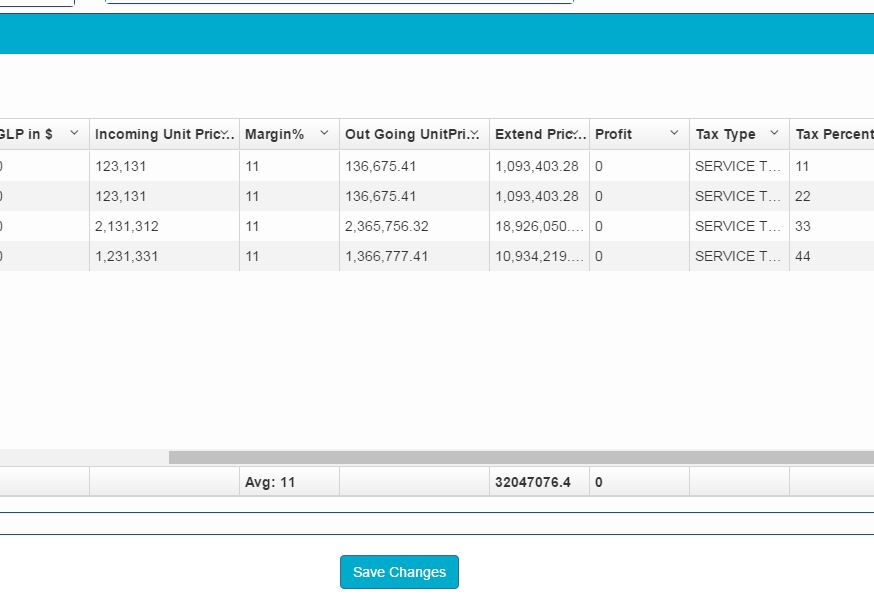Open the GLP in $ column dropdown menu
The width and height of the screenshot is (874, 616).
tap(74, 133)
